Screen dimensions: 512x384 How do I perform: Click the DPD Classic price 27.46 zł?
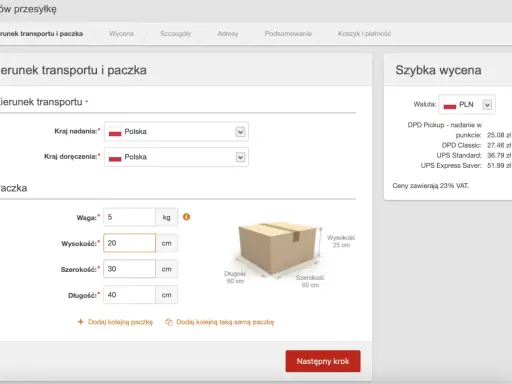point(499,145)
